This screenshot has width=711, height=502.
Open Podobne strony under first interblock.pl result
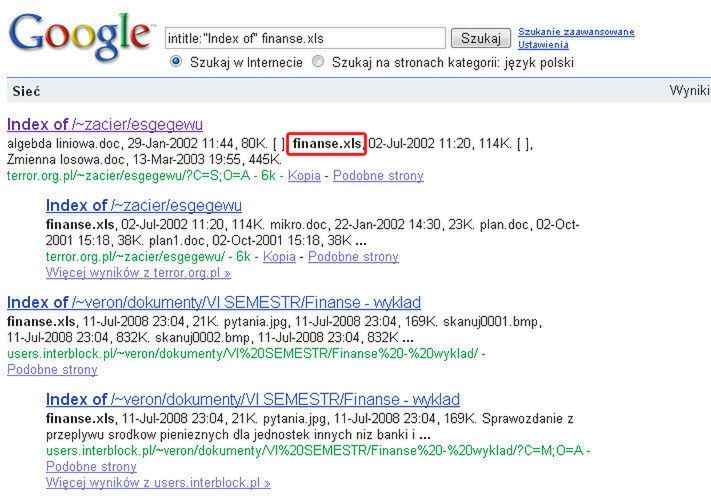click(x=52, y=370)
